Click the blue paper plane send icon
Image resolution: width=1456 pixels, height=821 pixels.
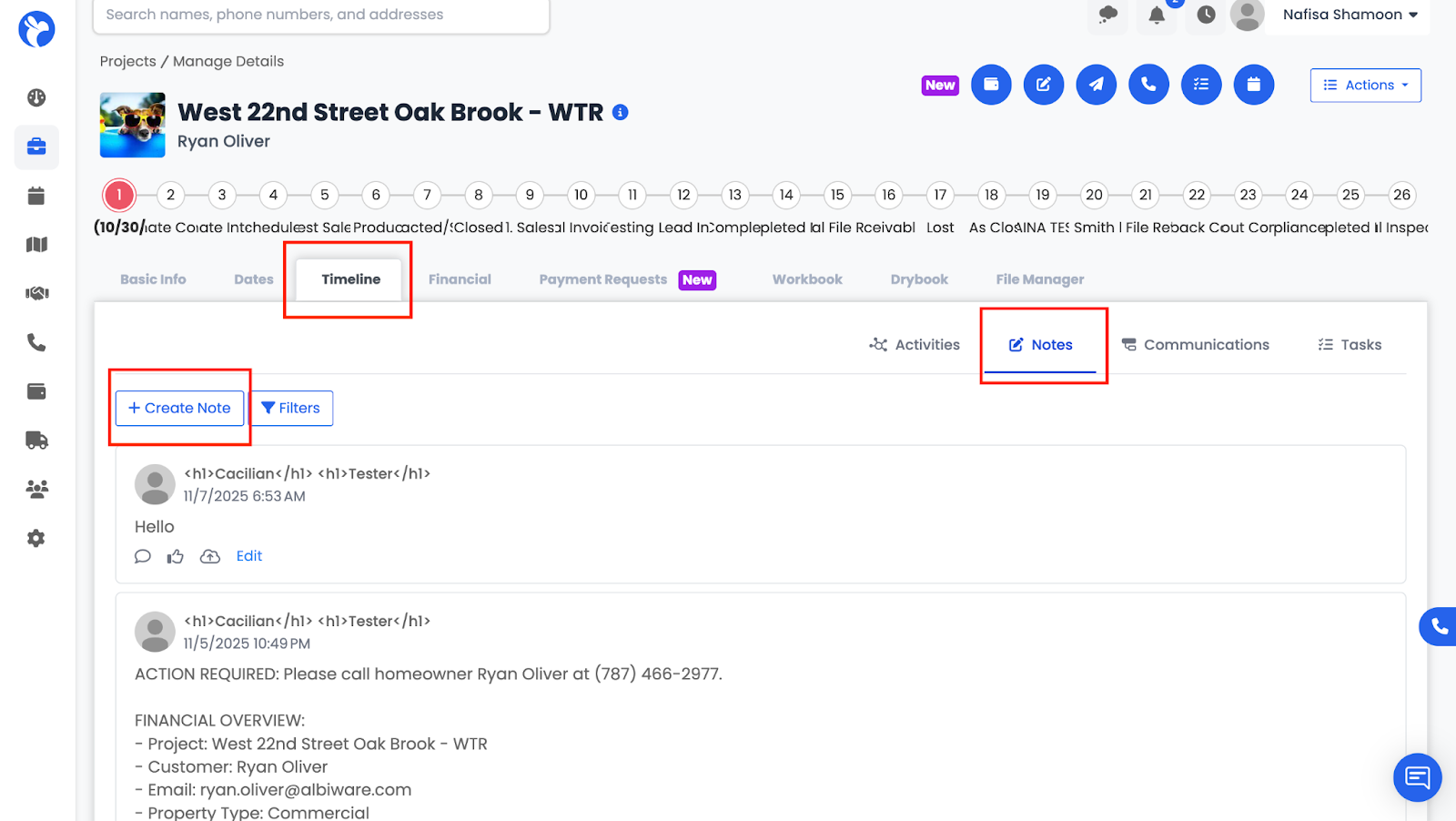click(x=1096, y=85)
